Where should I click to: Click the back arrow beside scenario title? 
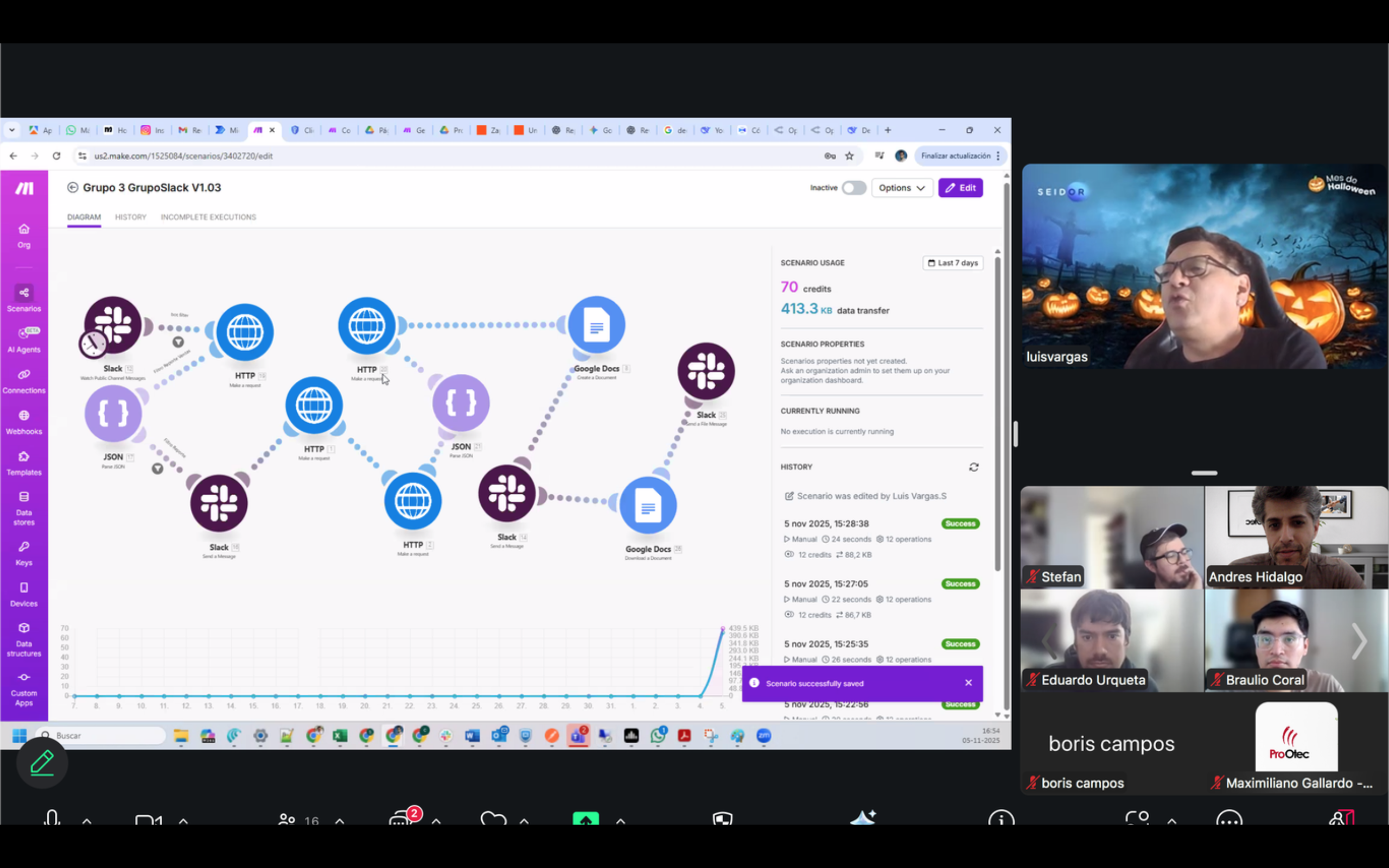[72, 188]
